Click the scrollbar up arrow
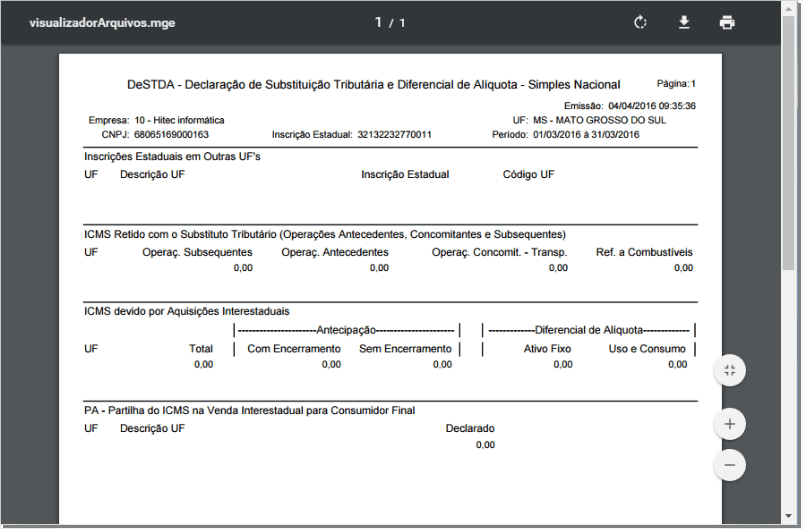 (789, 8)
